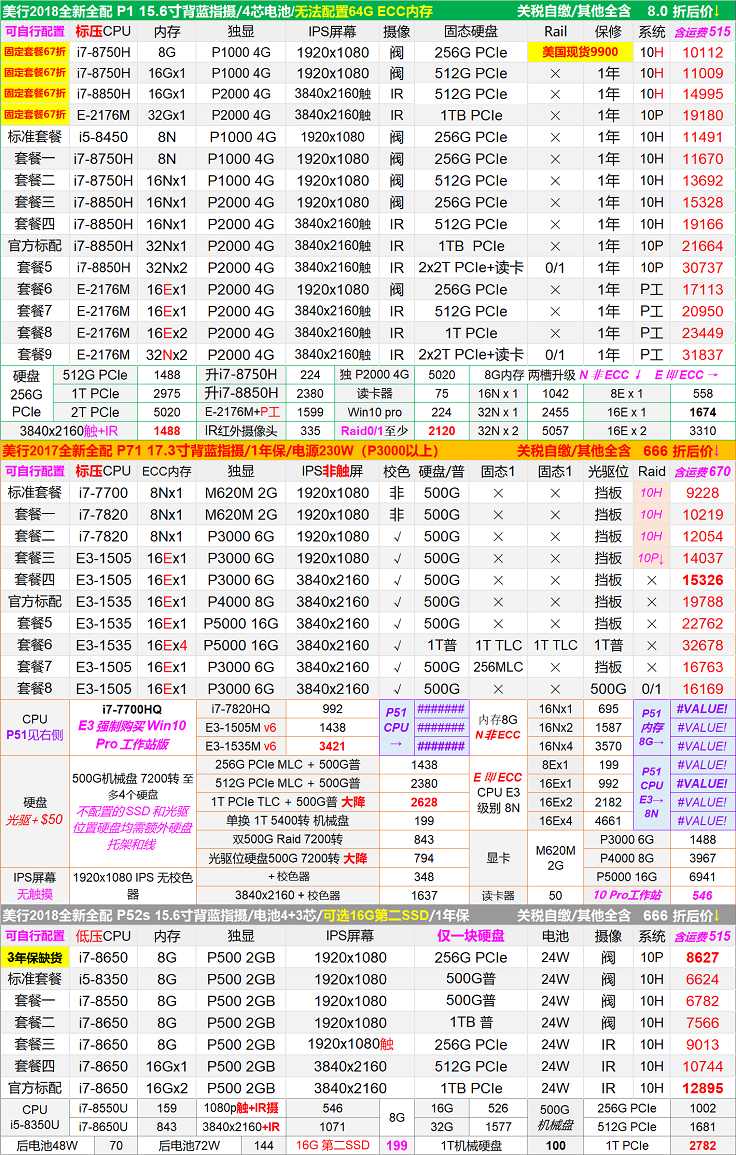The width and height of the screenshot is (736, 1155).
Task: Select the yellow 3年保缺货 cell
Action: click(x=35, y=957)
